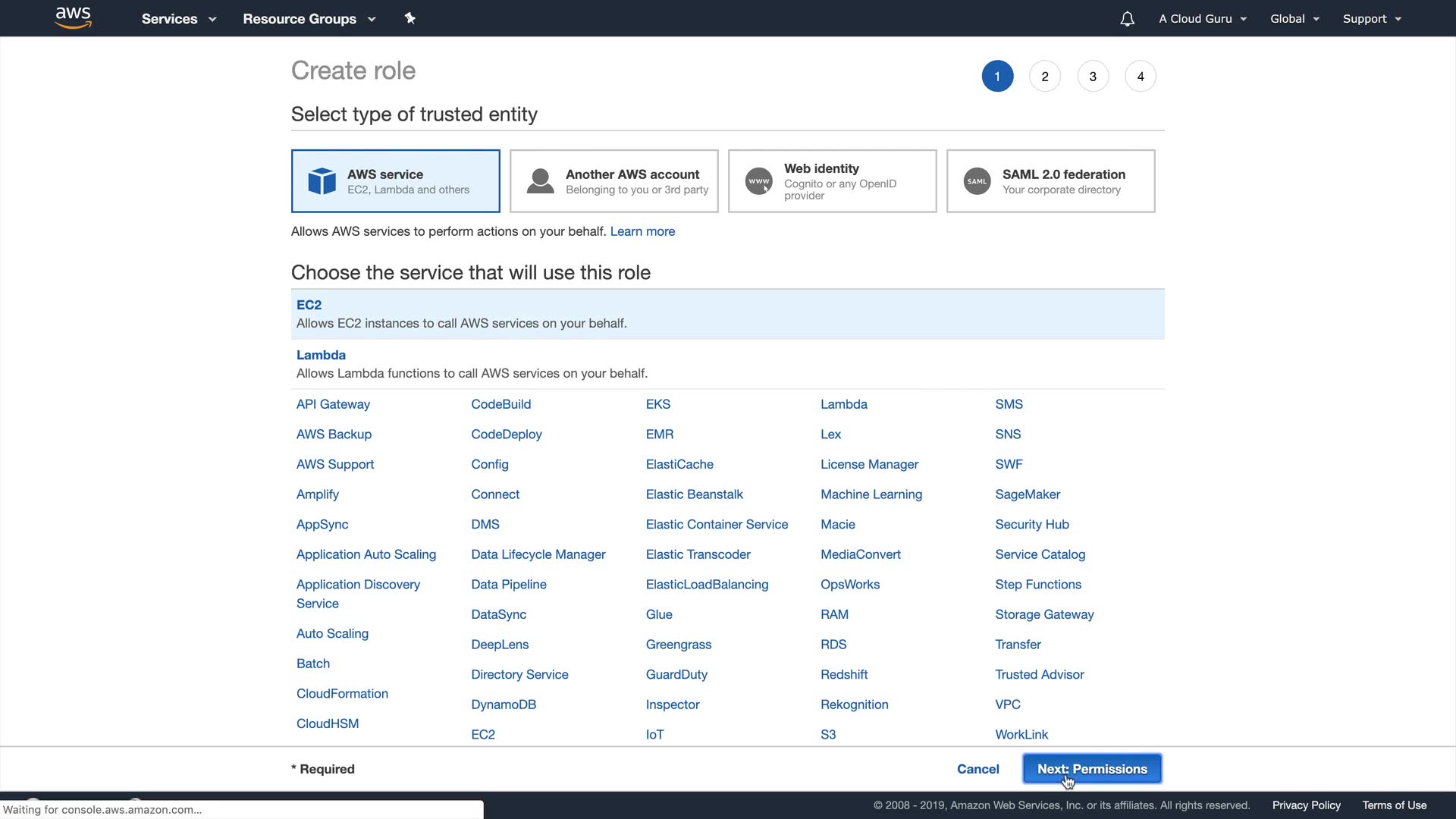Viewport: 1456px width, 819px height.
Task: Click the Cancel button
Action: 977,769
